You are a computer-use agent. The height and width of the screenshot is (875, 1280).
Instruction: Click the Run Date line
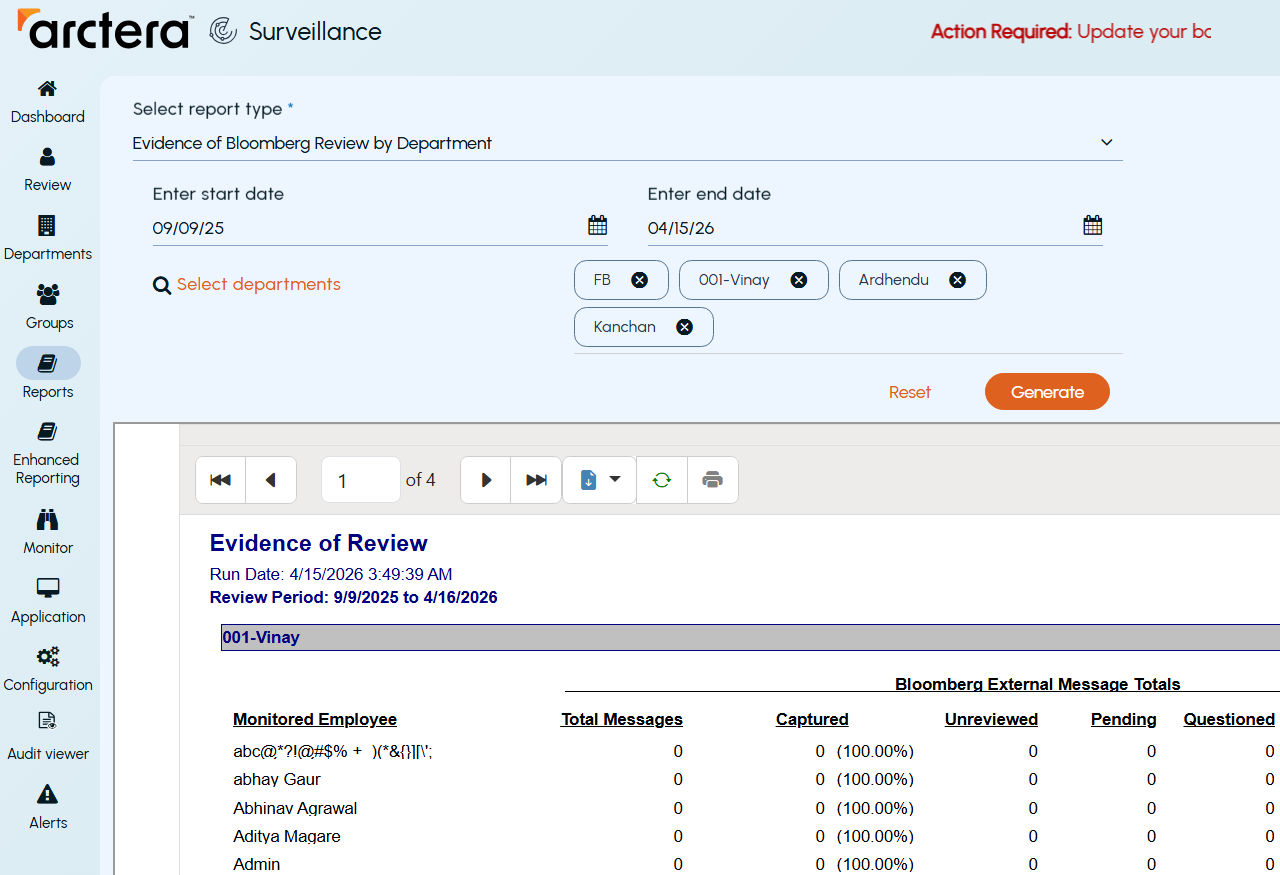tap(331, 574)
